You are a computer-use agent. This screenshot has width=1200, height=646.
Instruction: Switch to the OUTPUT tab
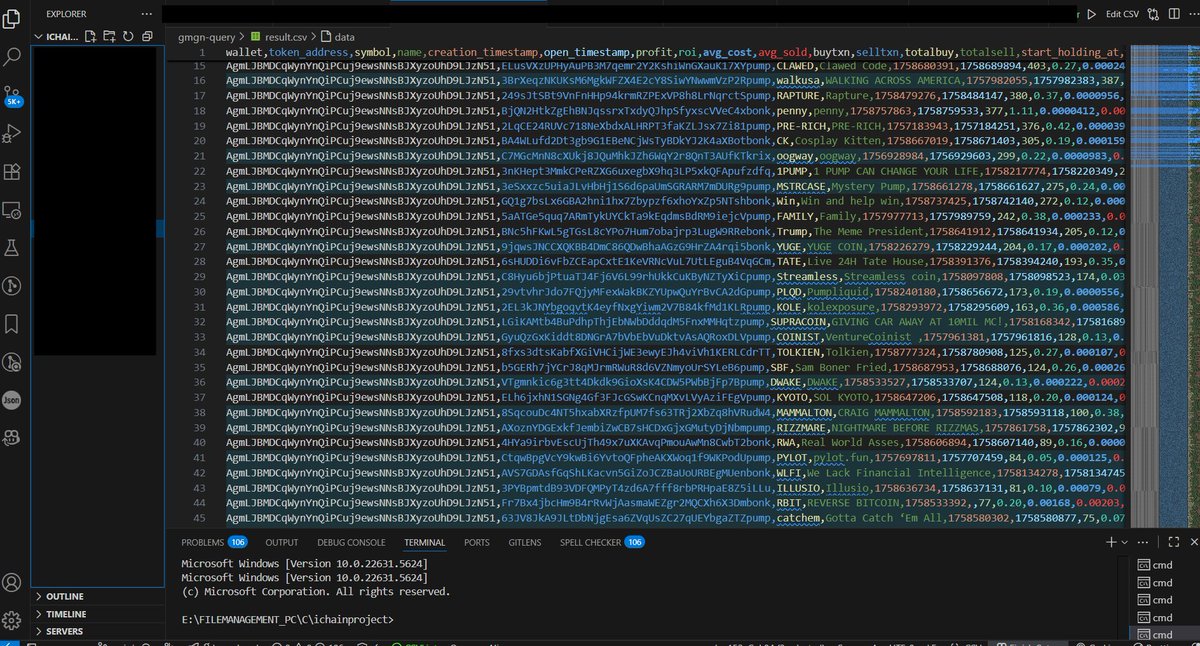tap(282, 542)
